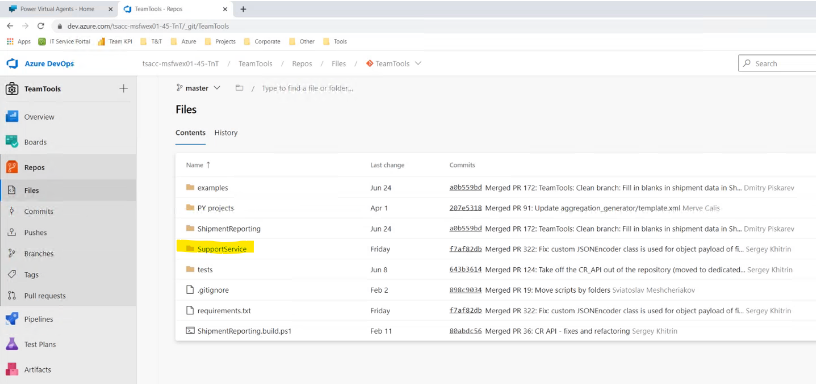Screen dimensions: 816x384
Task: Open the TeamTools project icon in sidebar
Action: tap(12, 89)
